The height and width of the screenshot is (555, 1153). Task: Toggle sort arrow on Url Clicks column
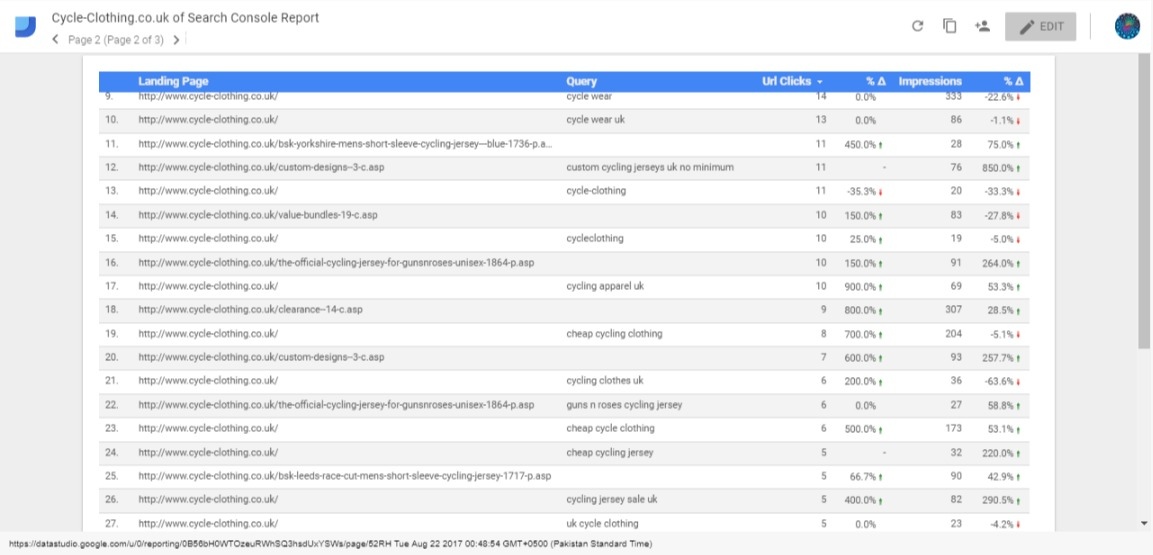pyautogui.click(x=819, y=82)
